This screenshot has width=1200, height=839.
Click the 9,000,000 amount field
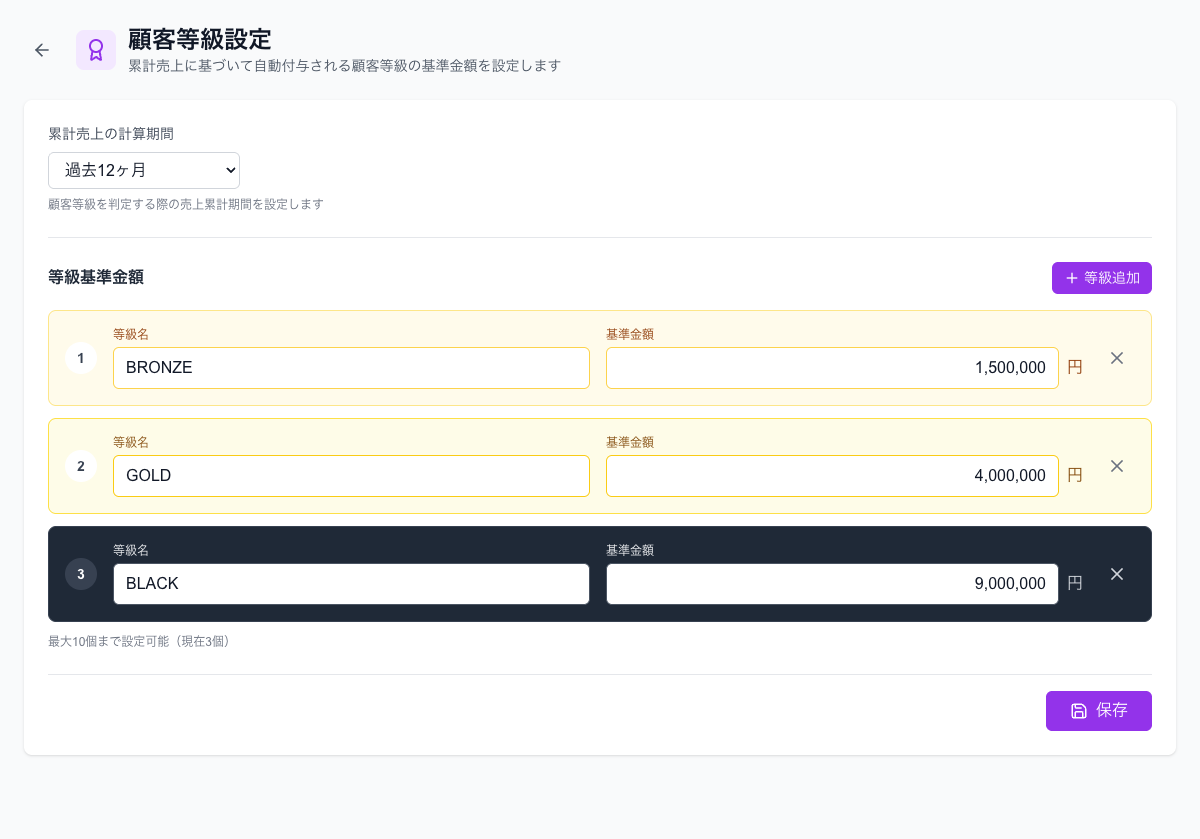click(832, 584)
